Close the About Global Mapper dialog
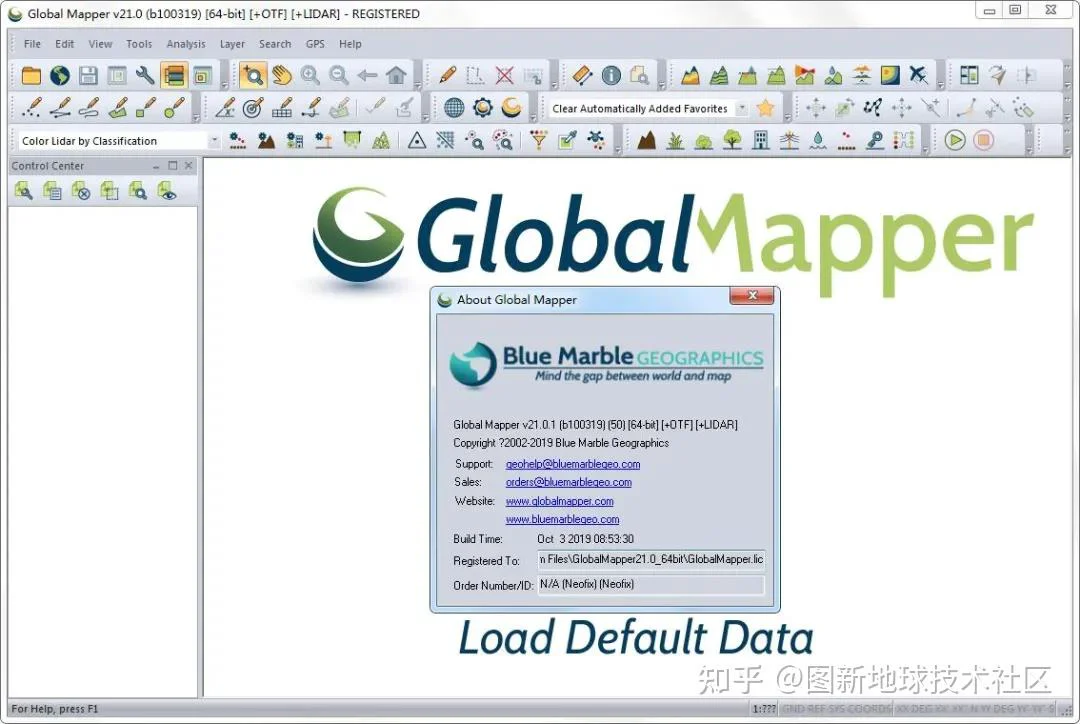Image resolution: width=1080 pixels, height=724 pixels. pyautogui.click(x=752, y=296)
